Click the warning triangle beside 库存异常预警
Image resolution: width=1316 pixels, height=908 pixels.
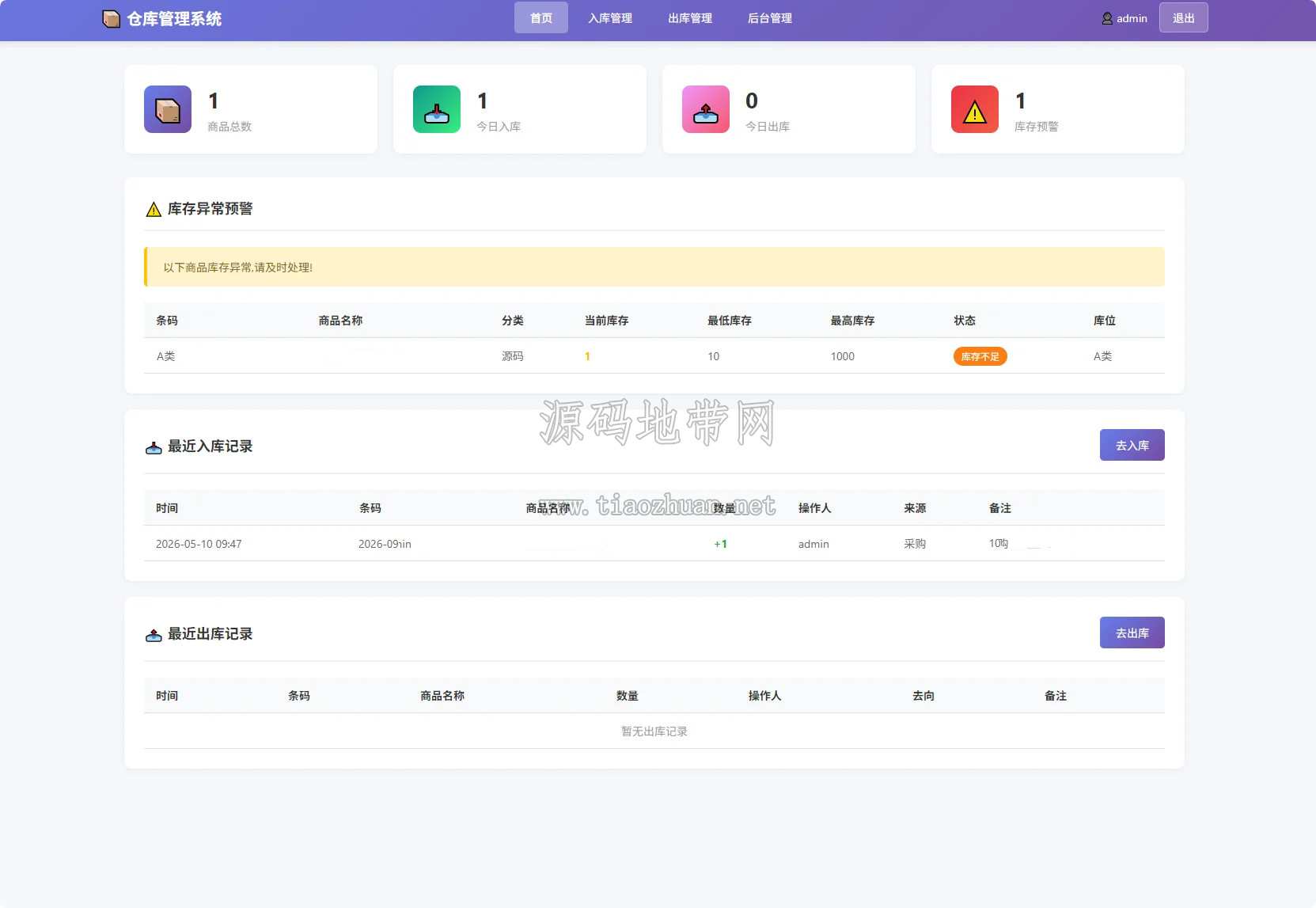[154, 209]
